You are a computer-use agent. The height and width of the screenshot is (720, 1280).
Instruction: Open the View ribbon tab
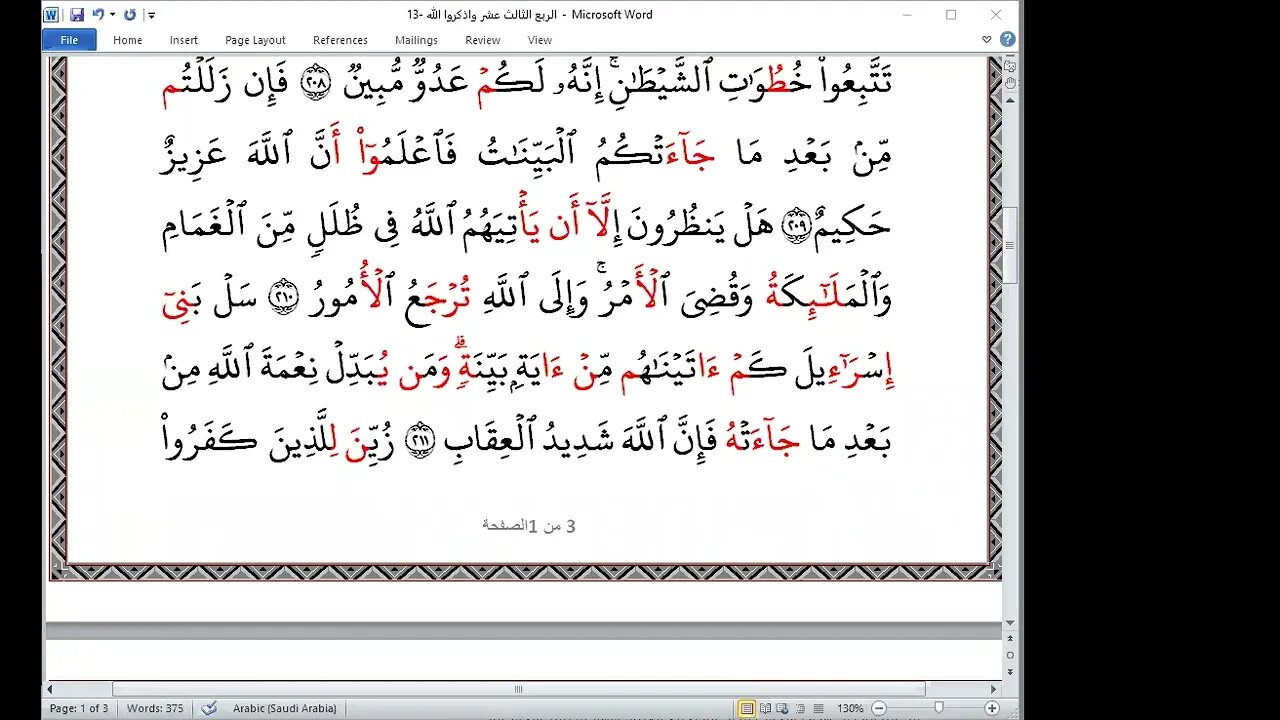(x=540, y=40)
